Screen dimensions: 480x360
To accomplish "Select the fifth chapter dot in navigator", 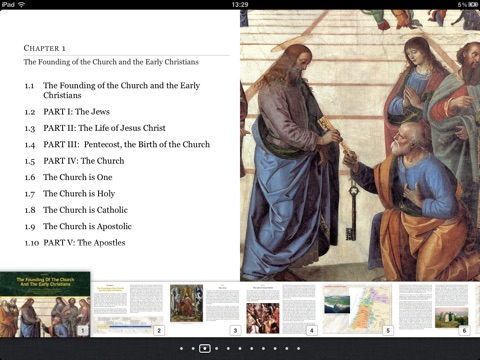I will coord(228,349).
